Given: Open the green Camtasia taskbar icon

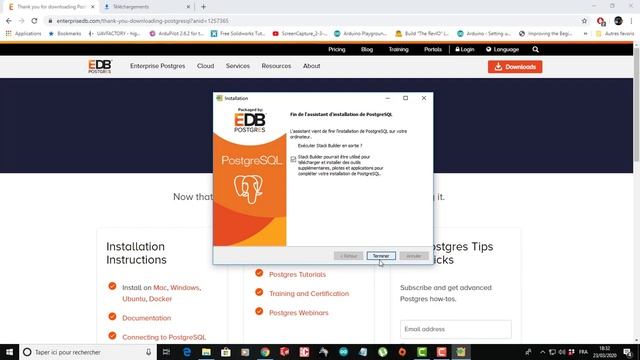Looking at the screenshot, I should pyautogui.click(x=422, y=352).
